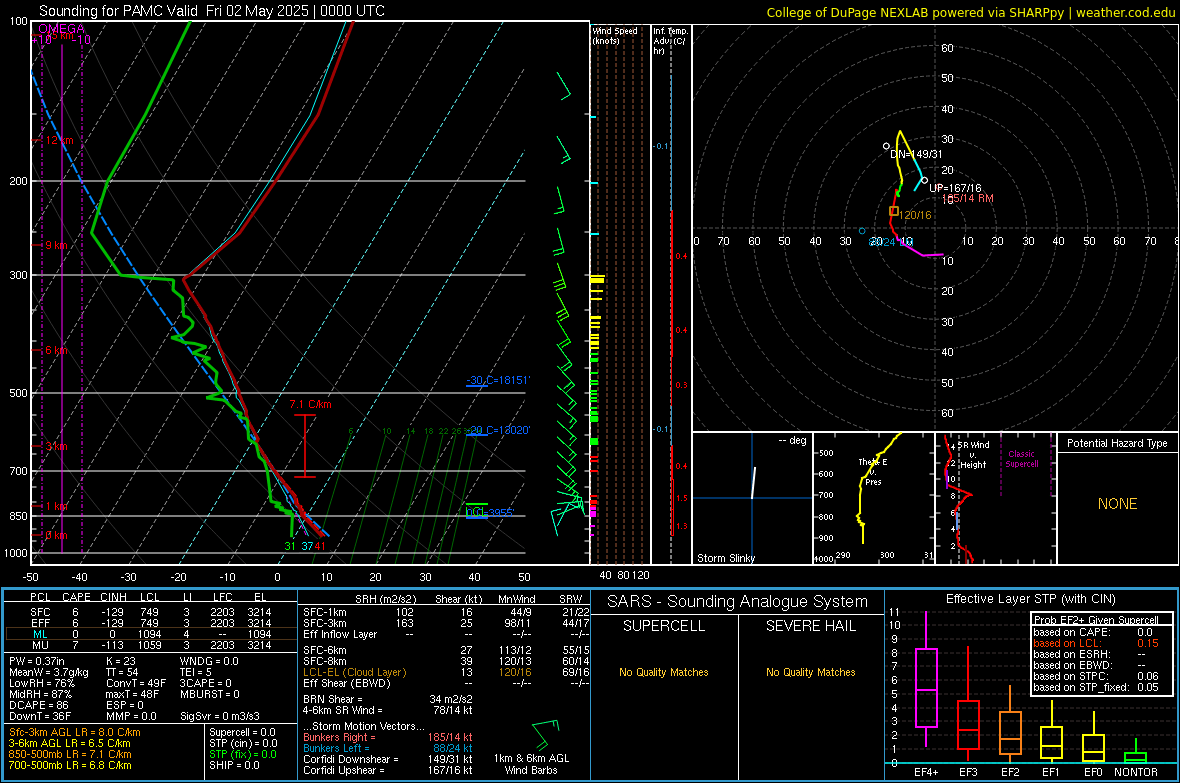Click the Bunkers Left = 88/24 kt line
1180x783 pixels.
coord(388,748)
